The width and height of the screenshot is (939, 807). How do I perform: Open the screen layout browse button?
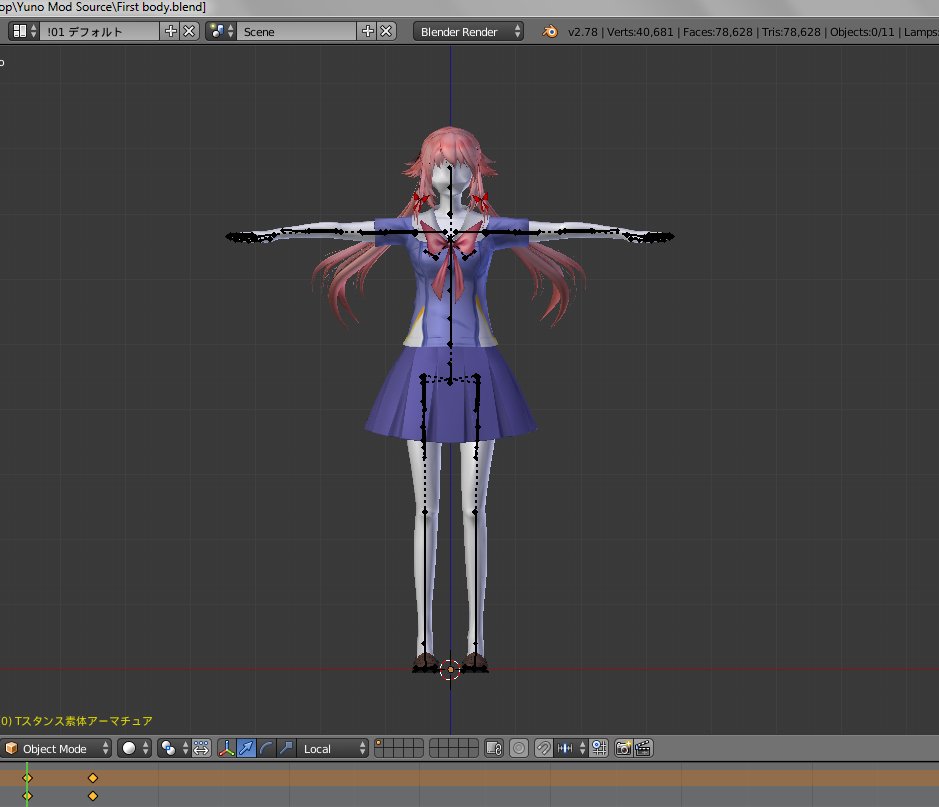click(x=25, y=31)
